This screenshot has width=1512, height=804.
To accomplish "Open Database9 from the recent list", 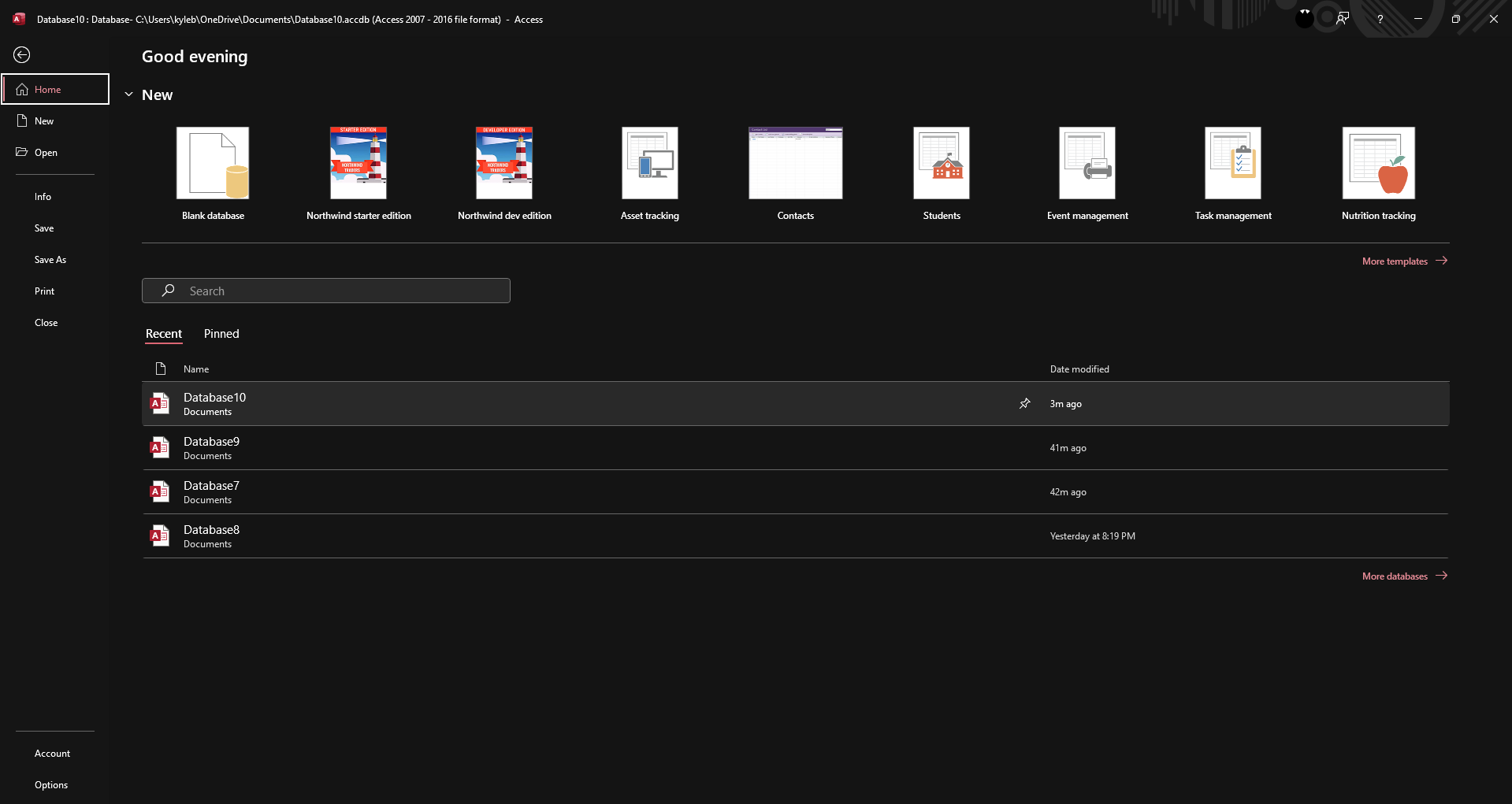I will 211,447.
